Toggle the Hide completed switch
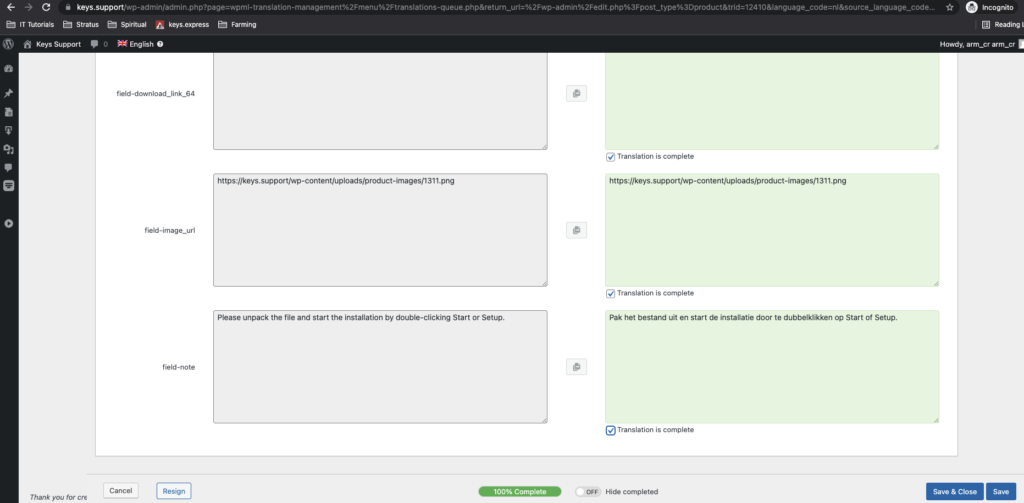 coord(587,491)
